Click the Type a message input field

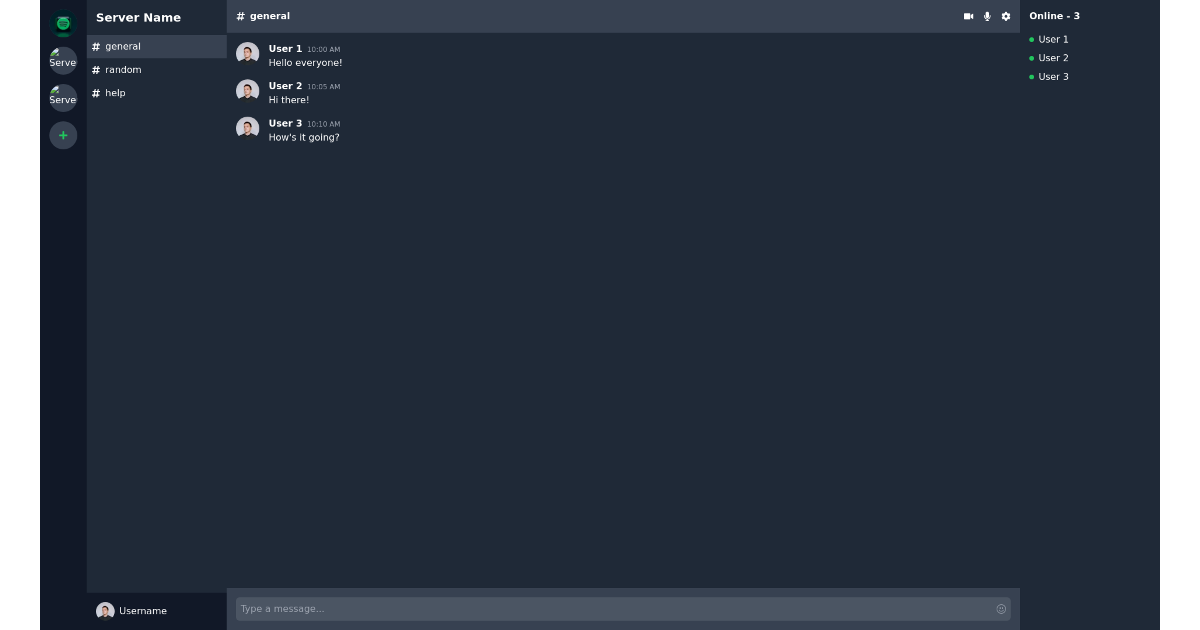[x=500, y=608]
